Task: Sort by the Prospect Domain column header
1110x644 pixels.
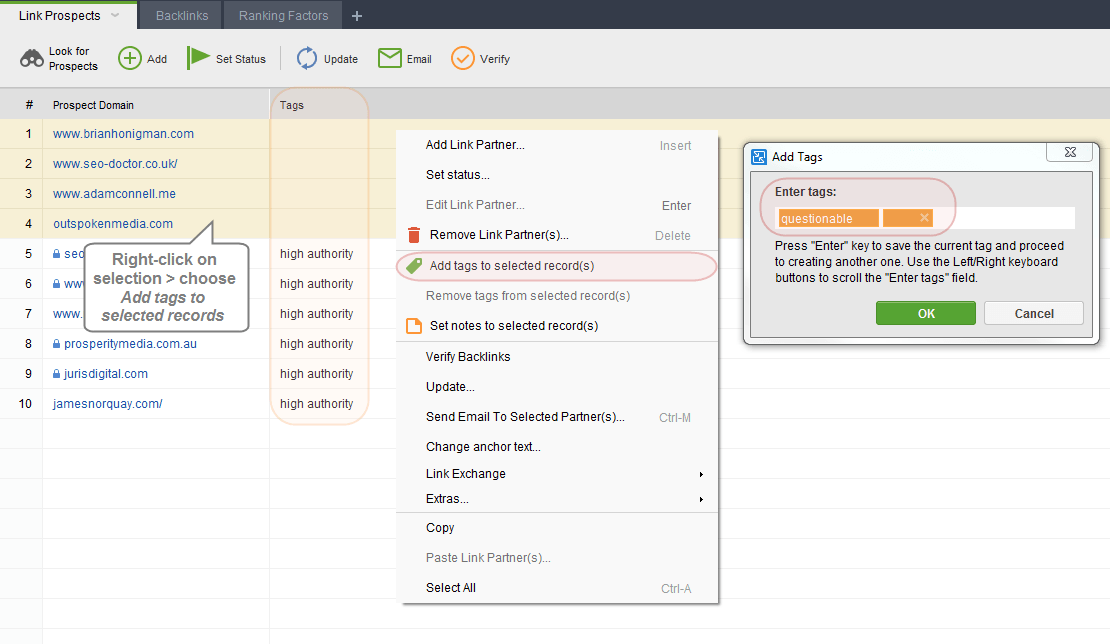Action: coord(93,105)
